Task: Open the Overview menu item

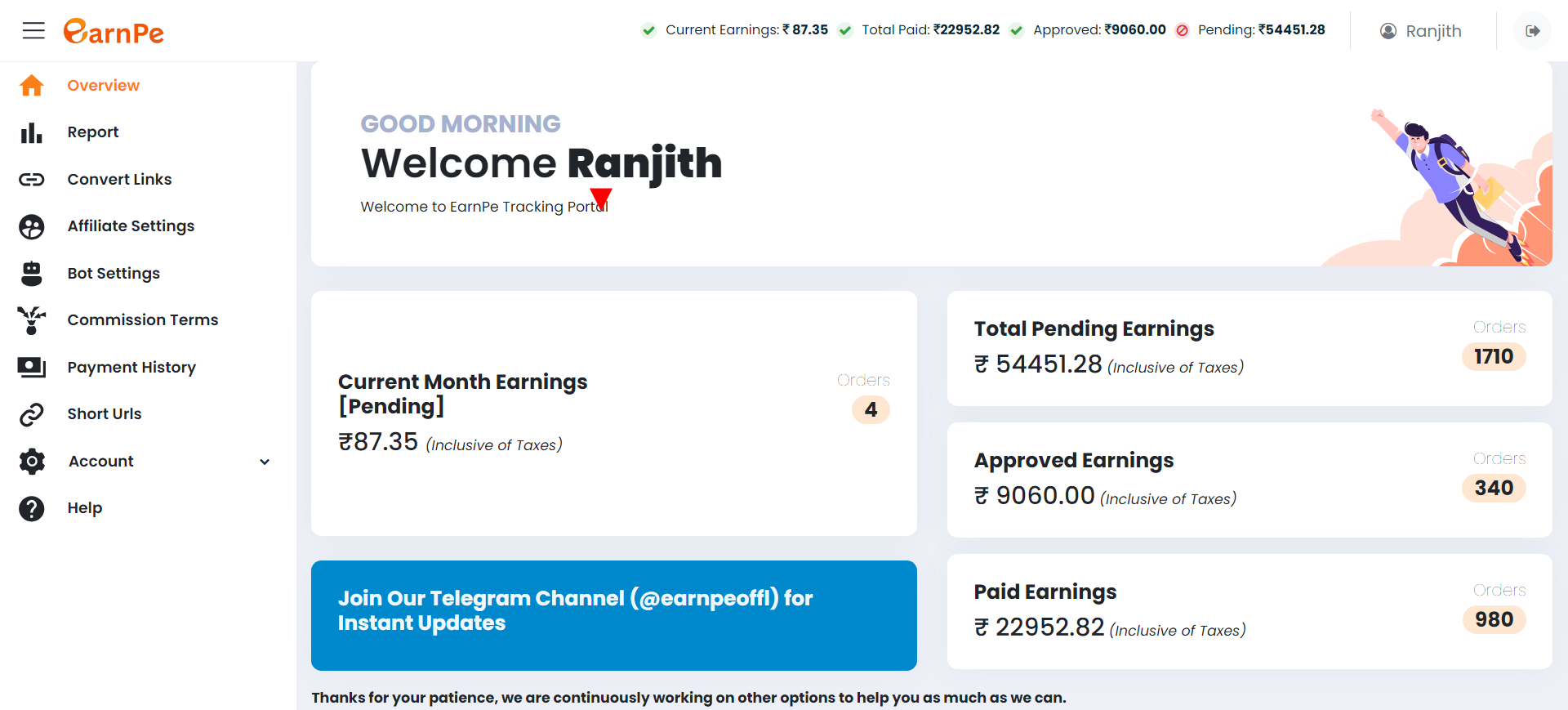Action: [x=104, y=86]
